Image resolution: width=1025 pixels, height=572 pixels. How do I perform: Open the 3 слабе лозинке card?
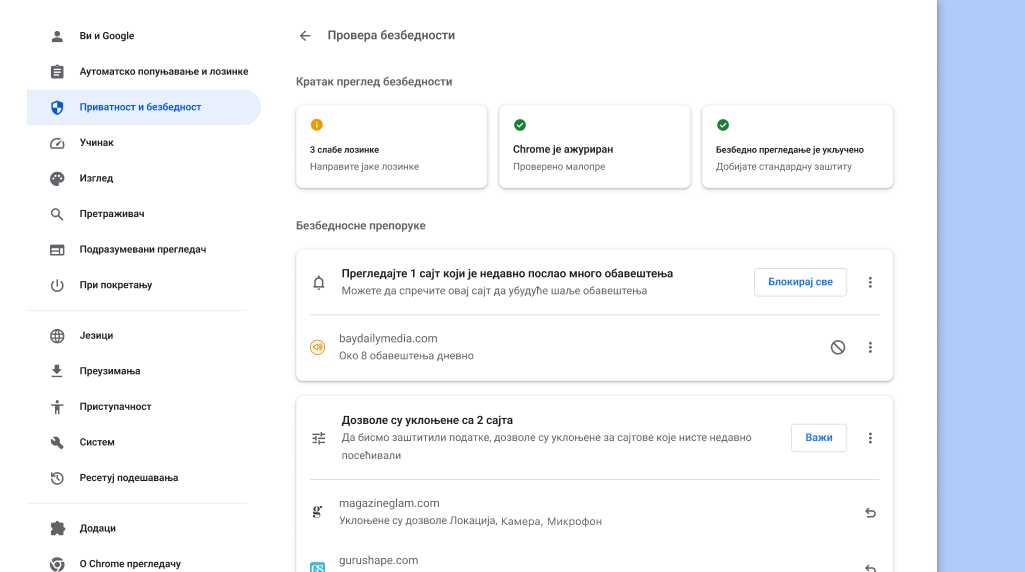(x=392, y=146)
